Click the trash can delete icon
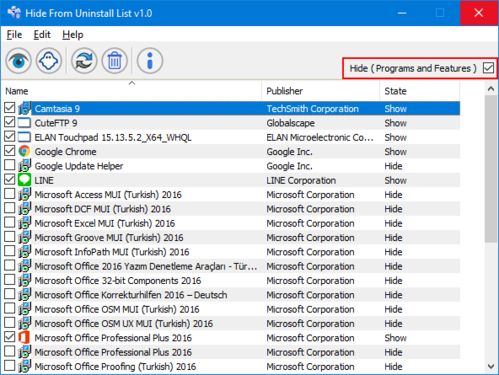The image size is (499, 375). [x=114, y=61]
